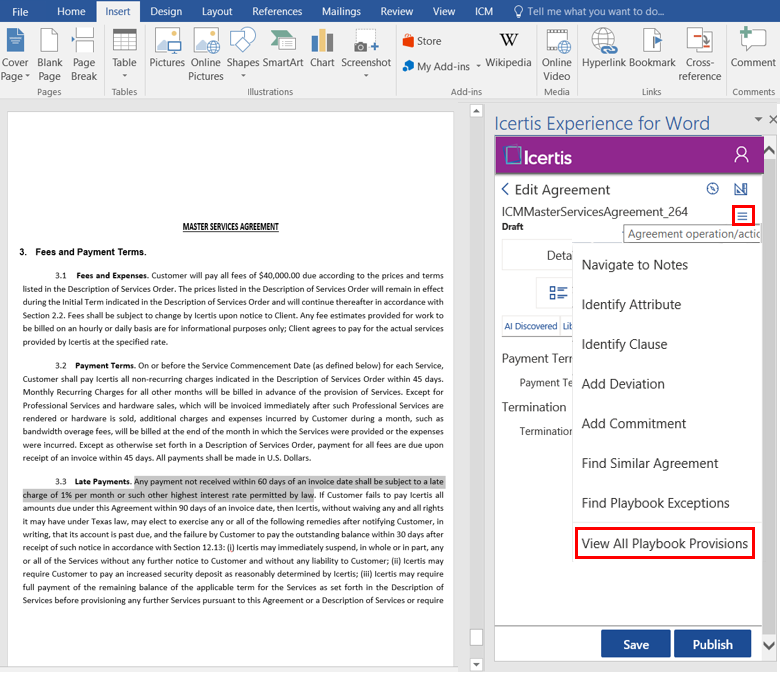Select View All Playbook Provisions

(664, 543)
